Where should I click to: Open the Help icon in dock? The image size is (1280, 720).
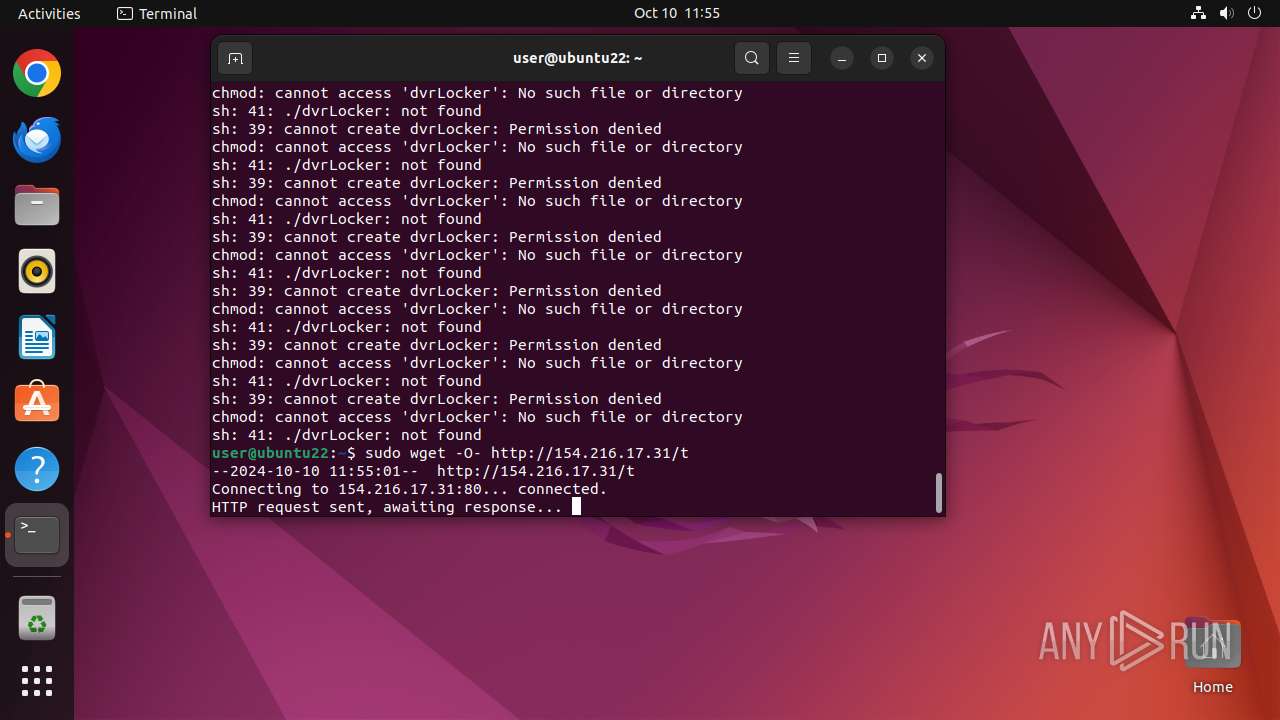point(37,469)
